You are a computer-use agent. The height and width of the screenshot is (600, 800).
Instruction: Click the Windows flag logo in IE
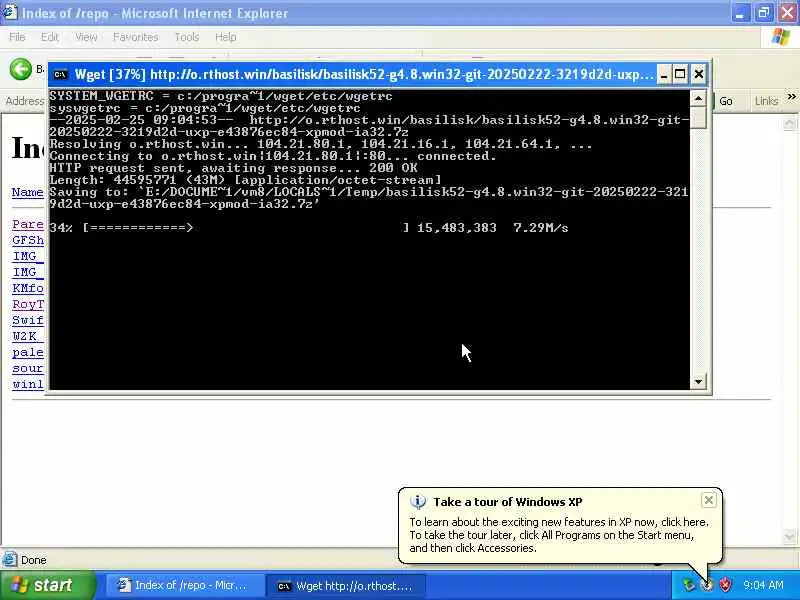(780, 37)
